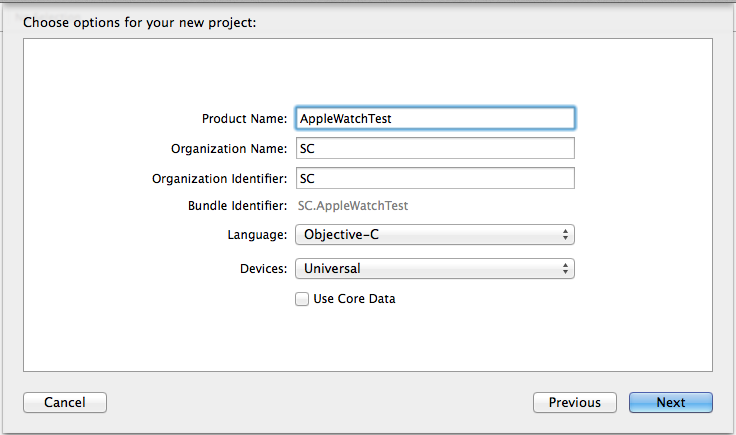This screenshot has height=435, width=736.
Task: Proceed by clicking the Next button
Action: [x=670, y=402]
